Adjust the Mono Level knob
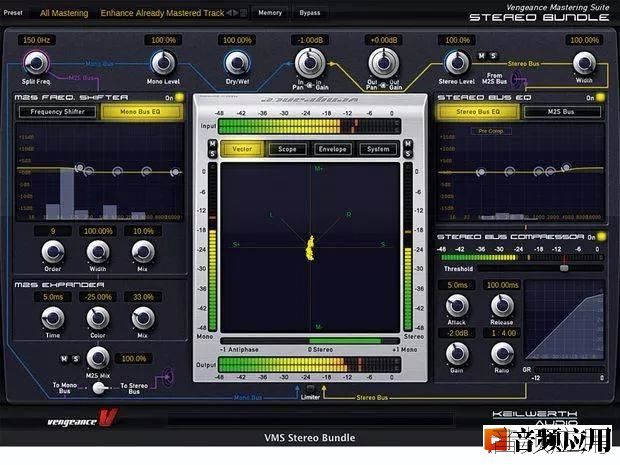Viewport: 620px width, 465px height. tap(163, 63)
